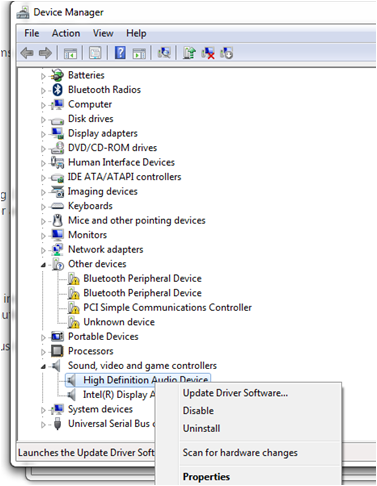Click the Batteries category icon
This screenshot has height=486, width=377.
pyautogui.click(x=57, y=75)
